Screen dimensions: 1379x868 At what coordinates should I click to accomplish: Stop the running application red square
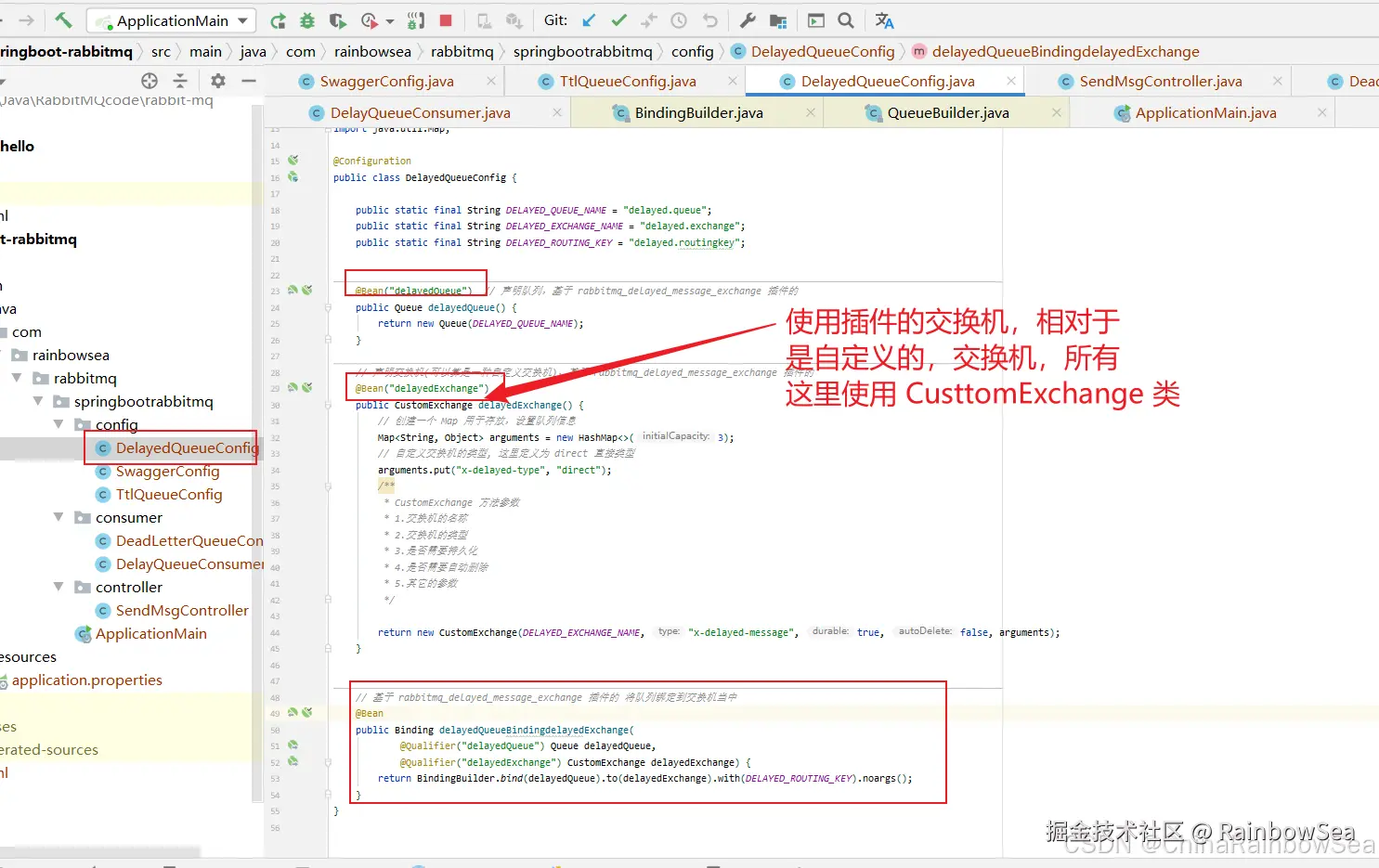pyautogui.click(x=446, y=20)
